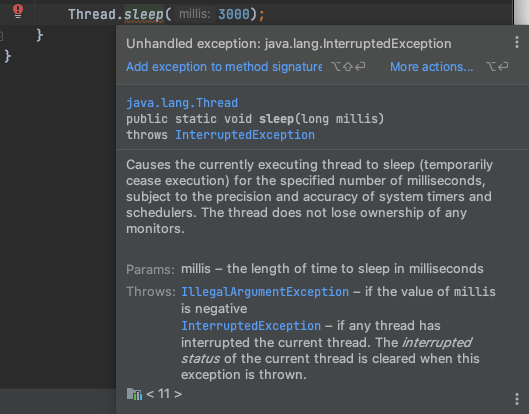Click the Thread class name in code
The image size is (529, 414).
[x=92, y=15]
